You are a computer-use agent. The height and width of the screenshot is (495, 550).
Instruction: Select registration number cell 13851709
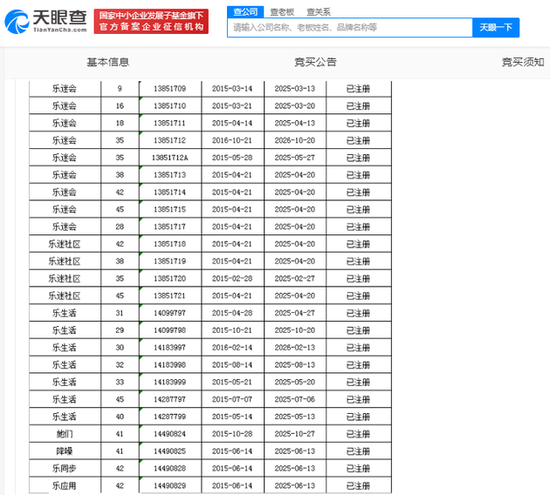pyautogui.click(x=170, y=88)
